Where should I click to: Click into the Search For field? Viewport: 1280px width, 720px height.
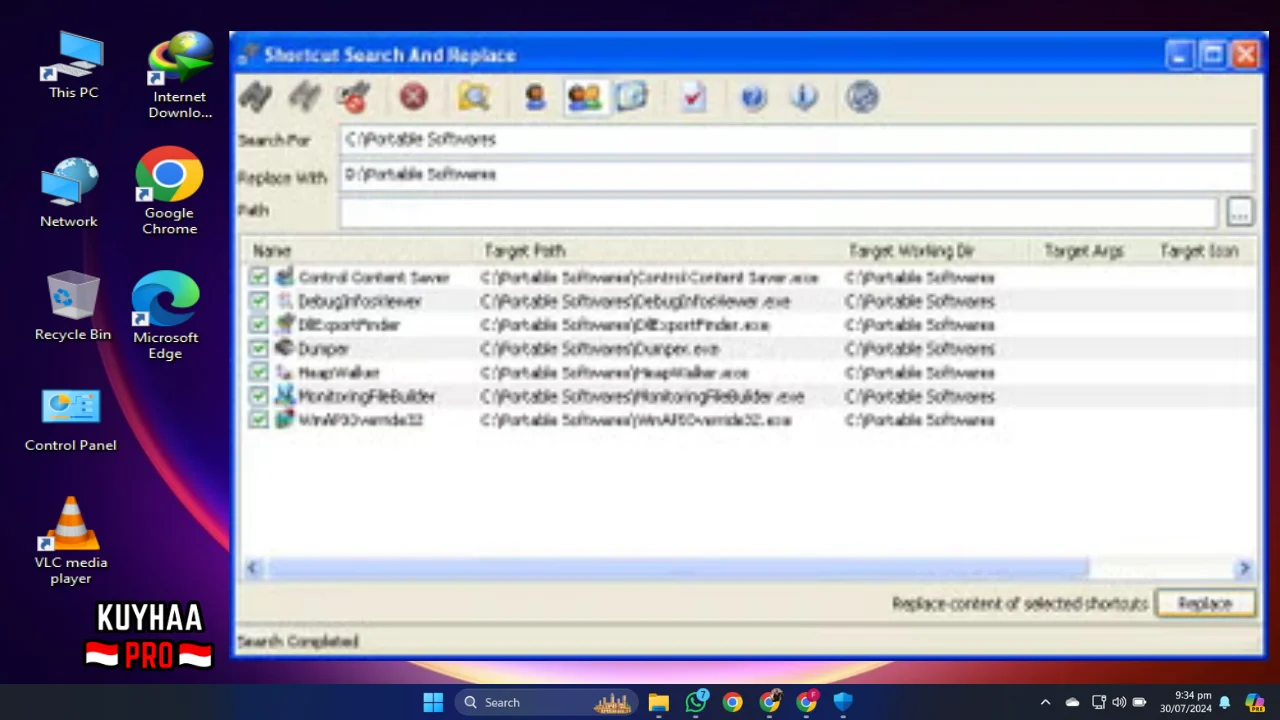click(x=796, y=140)
